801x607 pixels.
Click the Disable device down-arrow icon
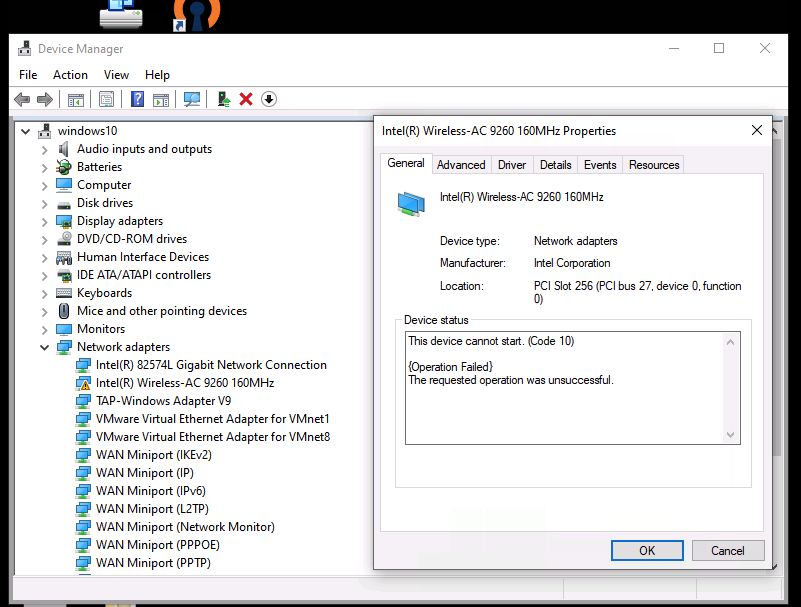coord(269,99)
